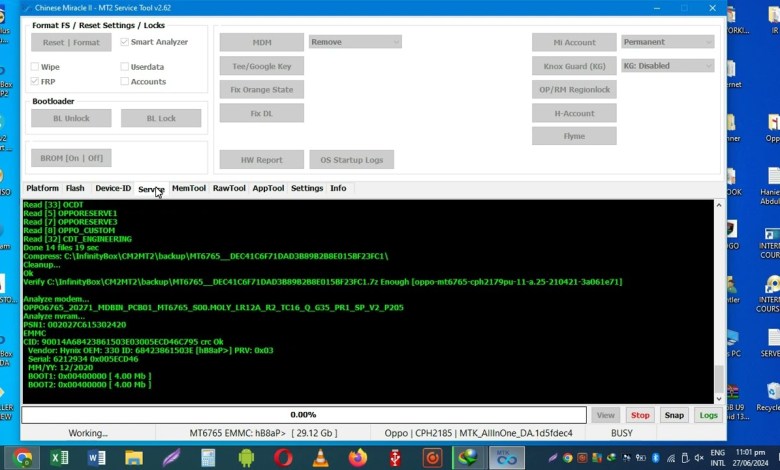
Task: Click the OS Startup Logs button
Action: (x=352, y=160)
